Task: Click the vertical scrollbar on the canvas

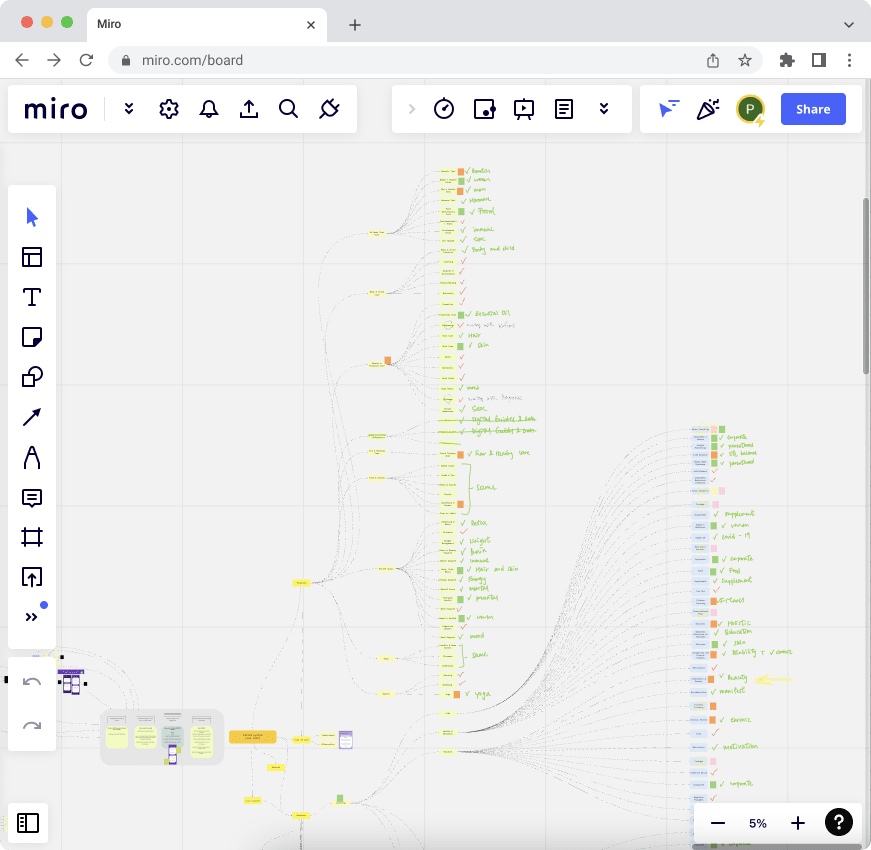Action: [x=865, y=287]
